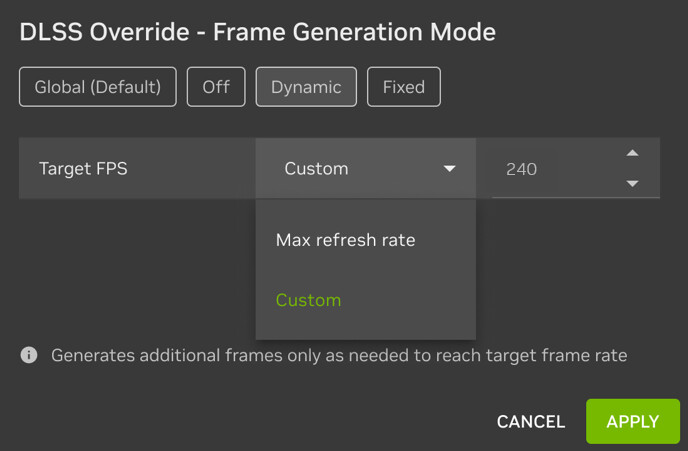
Task: Choose the Fixed frame generation mode
Action: tap(404, 87)
